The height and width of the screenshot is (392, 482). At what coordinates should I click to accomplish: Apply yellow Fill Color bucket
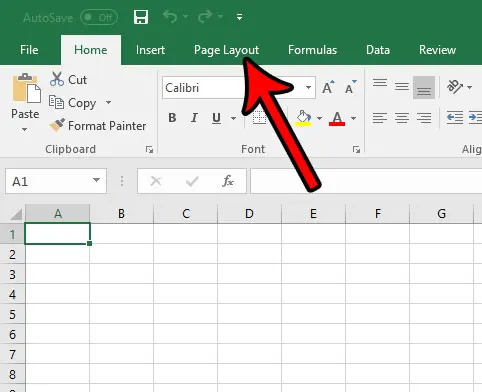click(x=303, y=118)
